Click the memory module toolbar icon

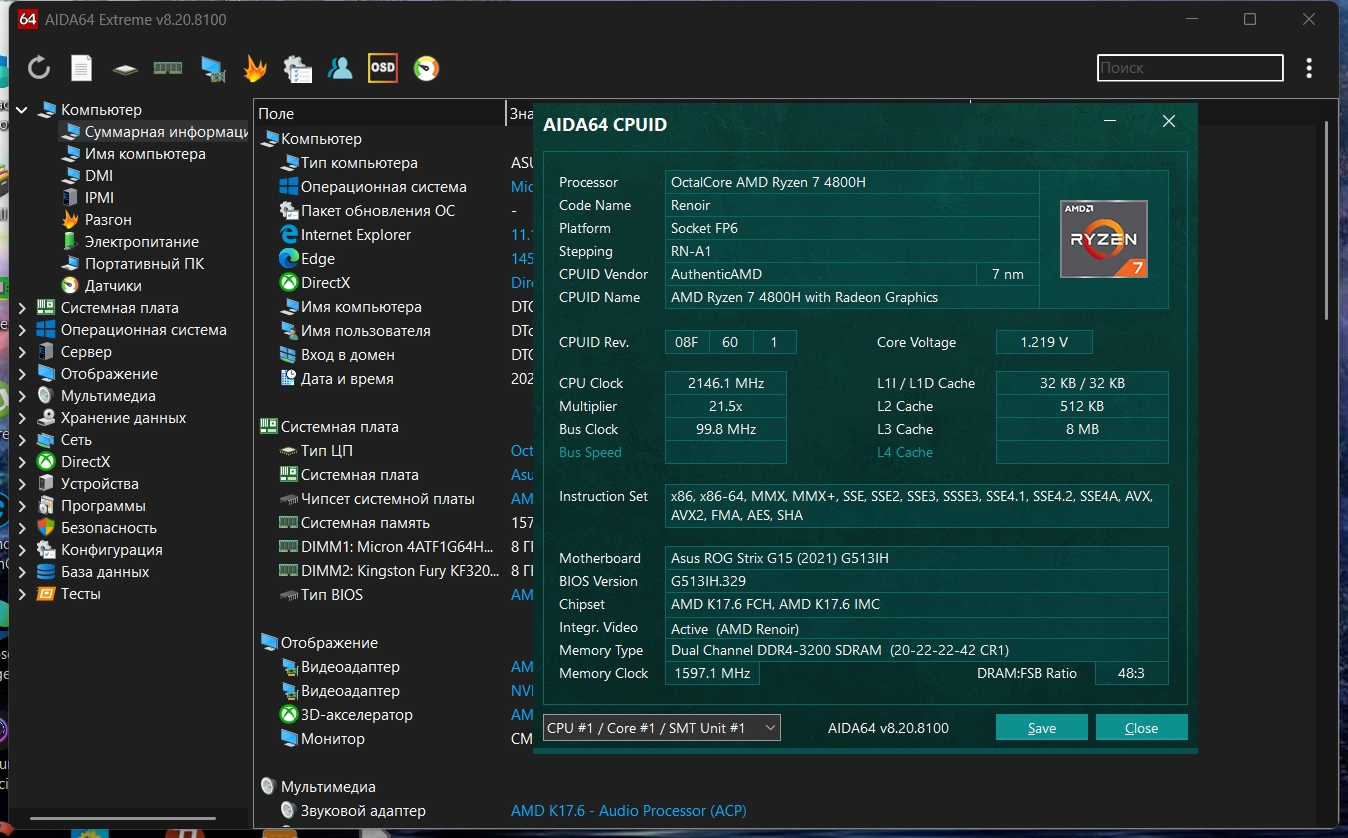pos(167,68)
